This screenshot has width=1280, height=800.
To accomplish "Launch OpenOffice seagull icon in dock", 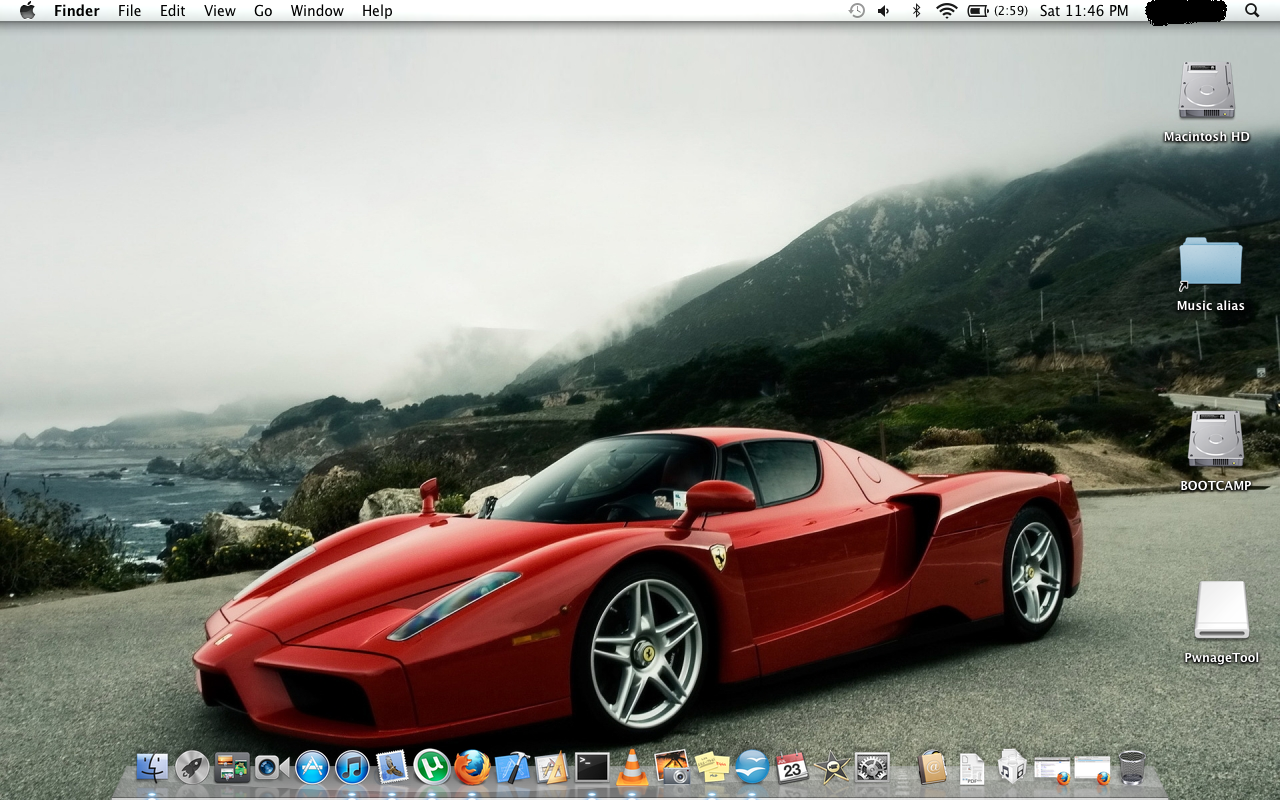I will 752,768.
